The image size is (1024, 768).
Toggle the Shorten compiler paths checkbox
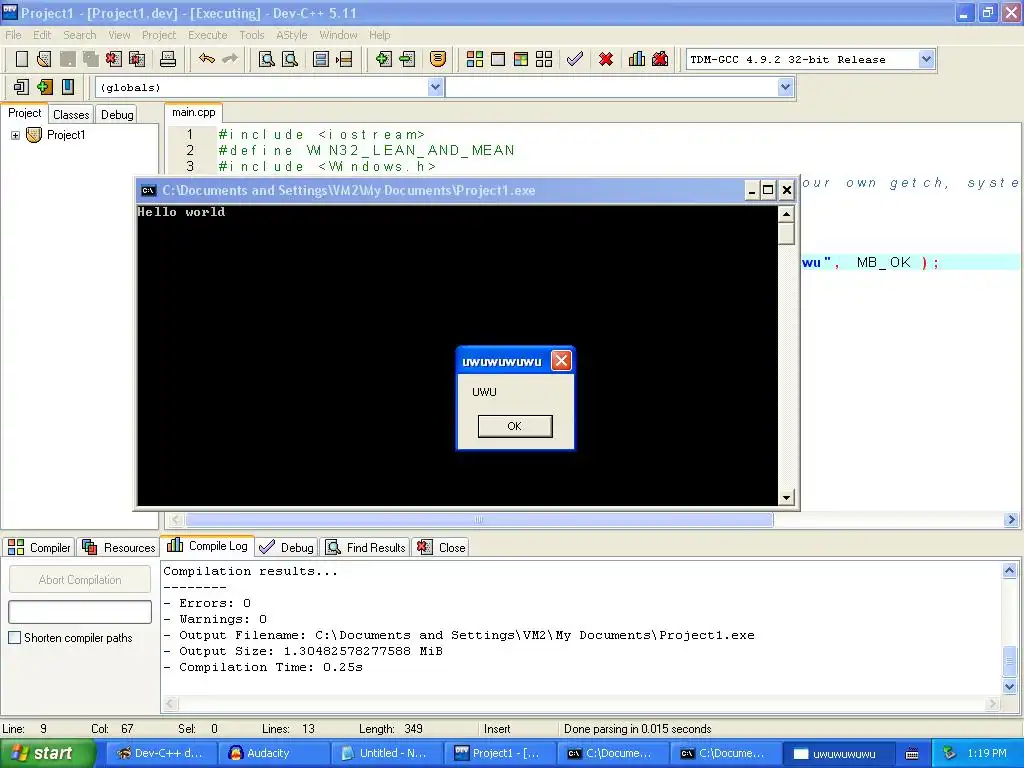(x=14, y=638)
